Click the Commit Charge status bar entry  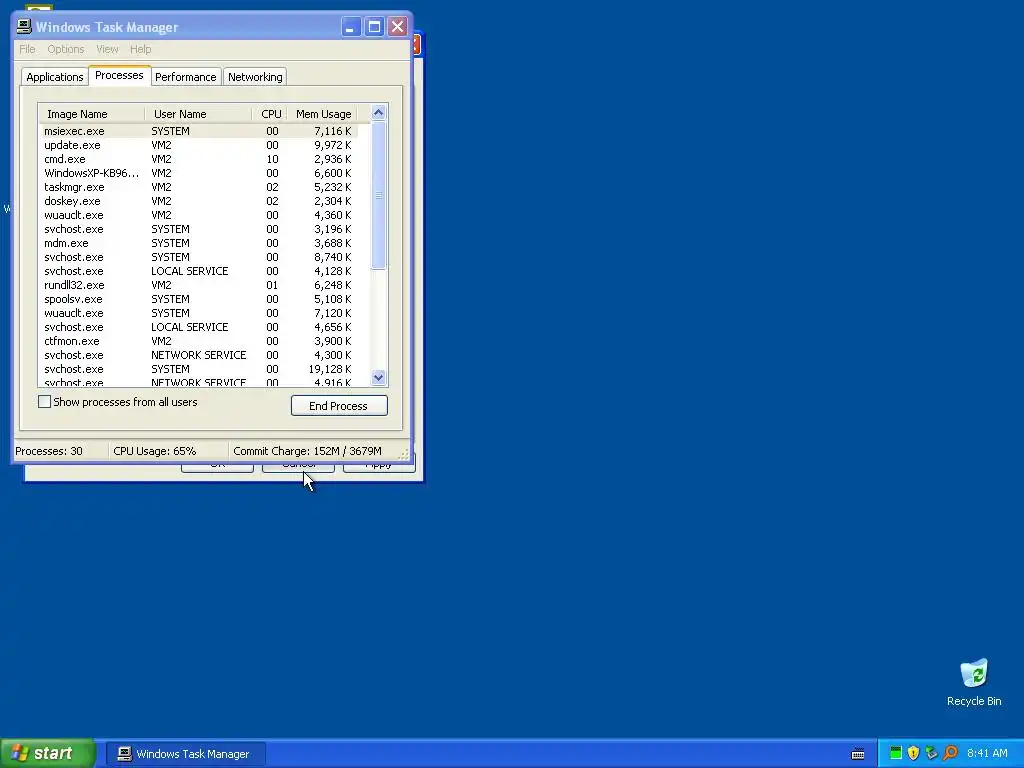(x=313, y=451)
